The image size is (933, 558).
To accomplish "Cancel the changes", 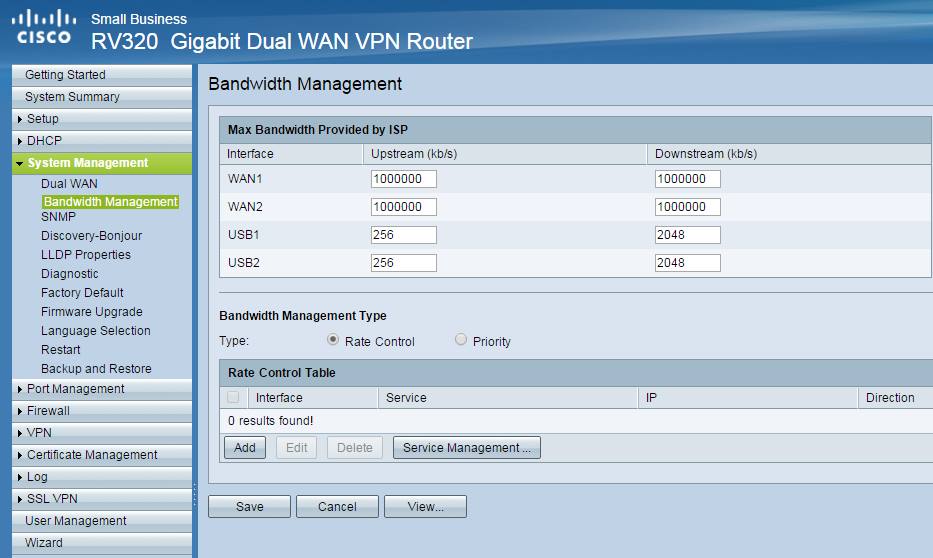I will (337, 507).
